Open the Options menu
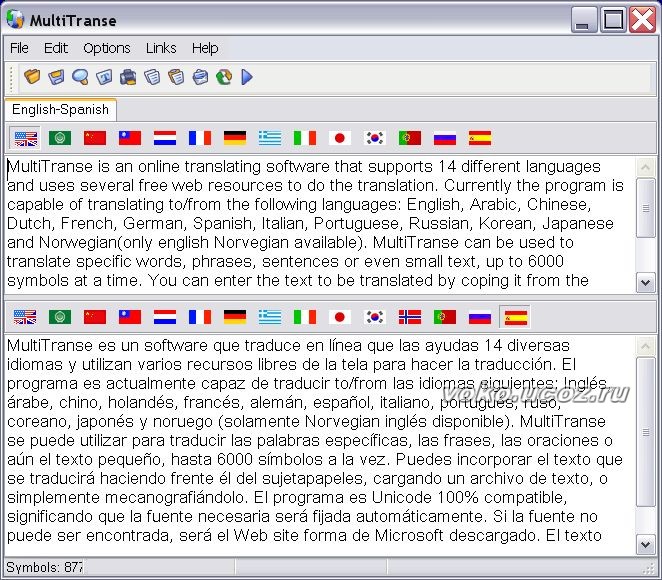Screen dimensions: 662x580 [x=107, y=48]
